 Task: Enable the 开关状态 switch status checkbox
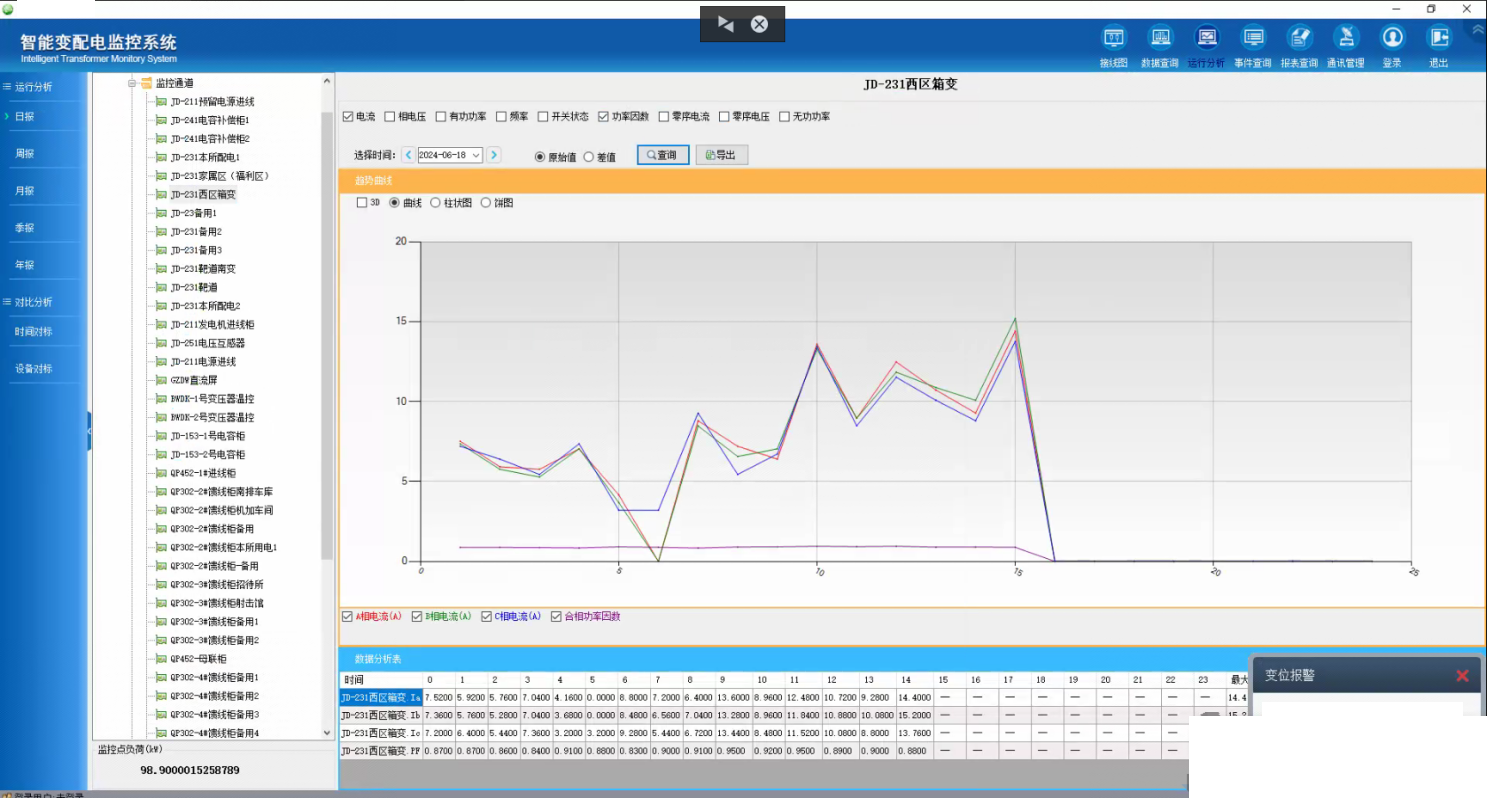tap(543, 117)
